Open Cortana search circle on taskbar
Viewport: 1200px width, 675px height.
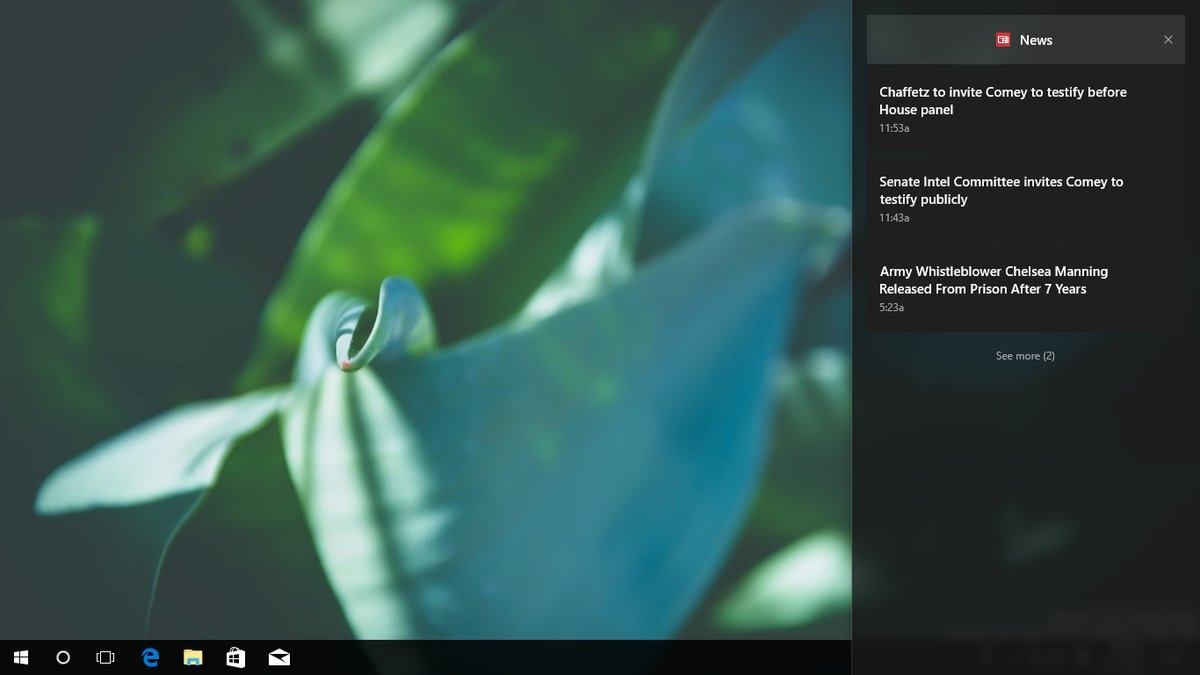click(63, 657)
